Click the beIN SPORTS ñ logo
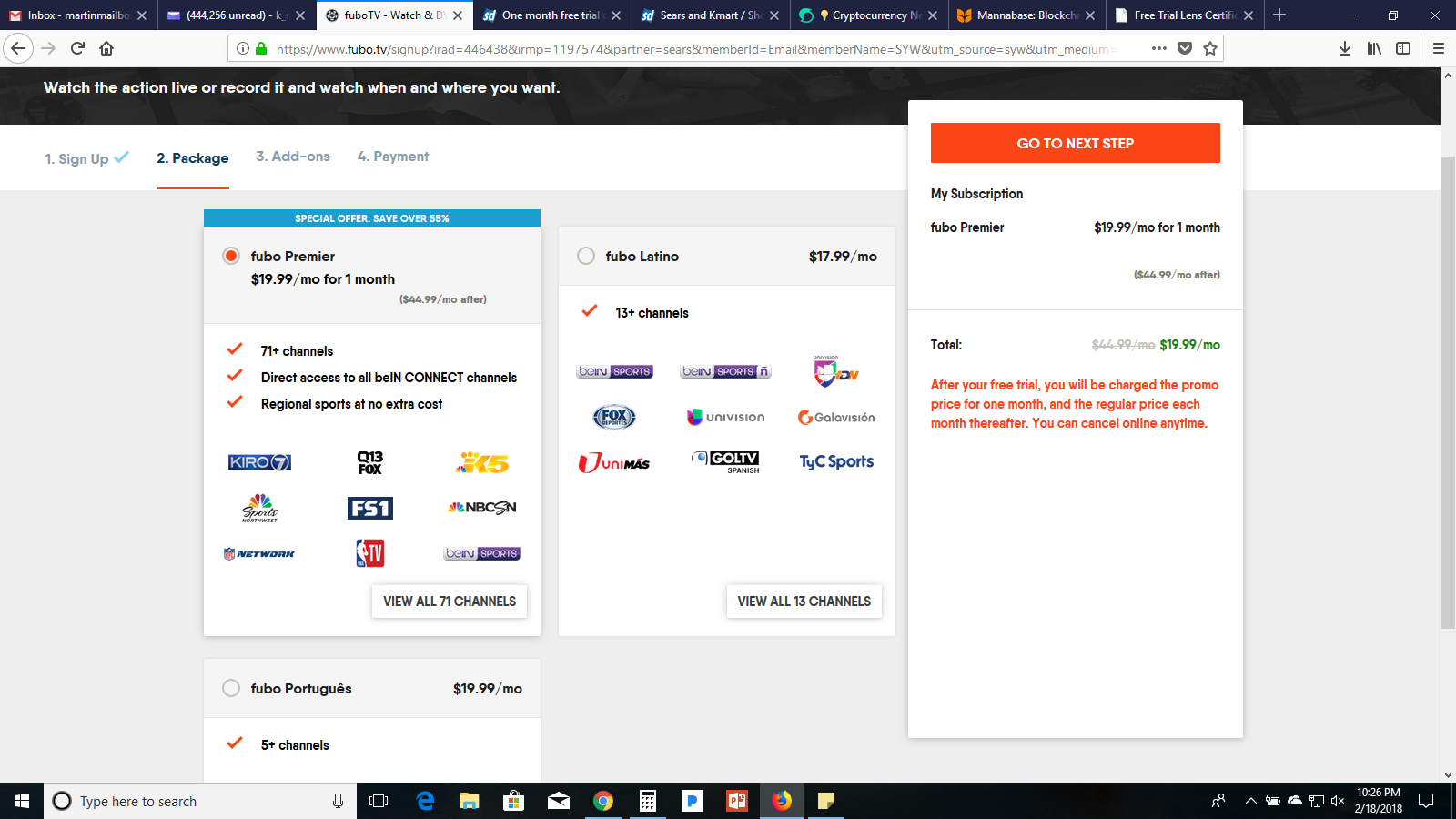Viewport: 1456px width, 819px height. (x=725, y=371)
